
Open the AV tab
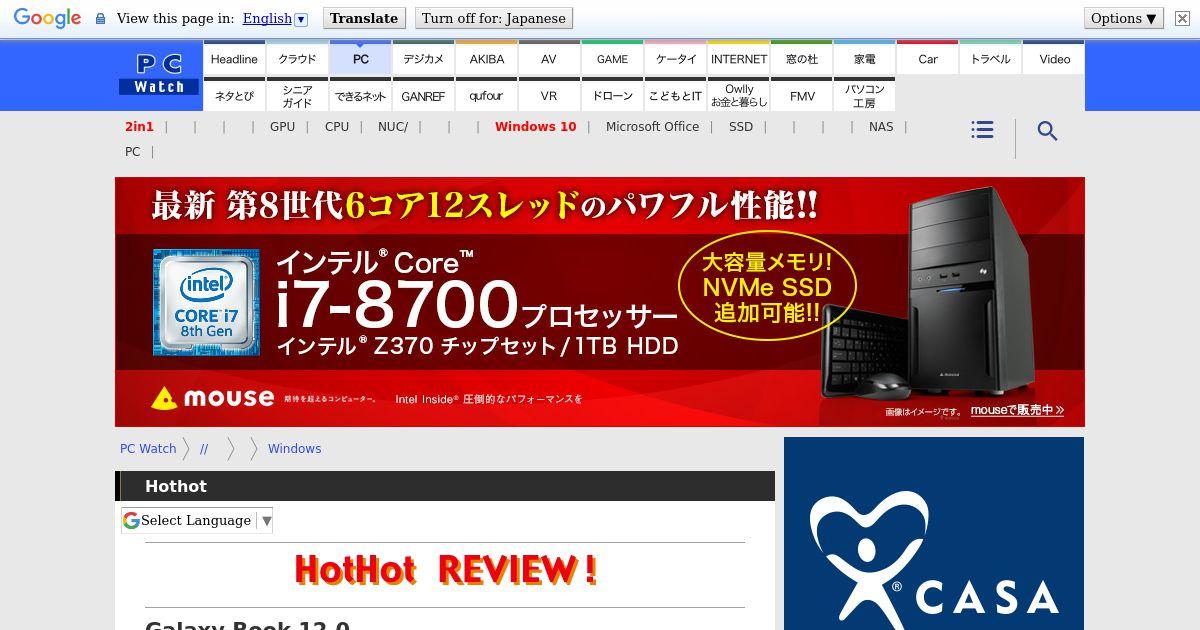point(549,58)
